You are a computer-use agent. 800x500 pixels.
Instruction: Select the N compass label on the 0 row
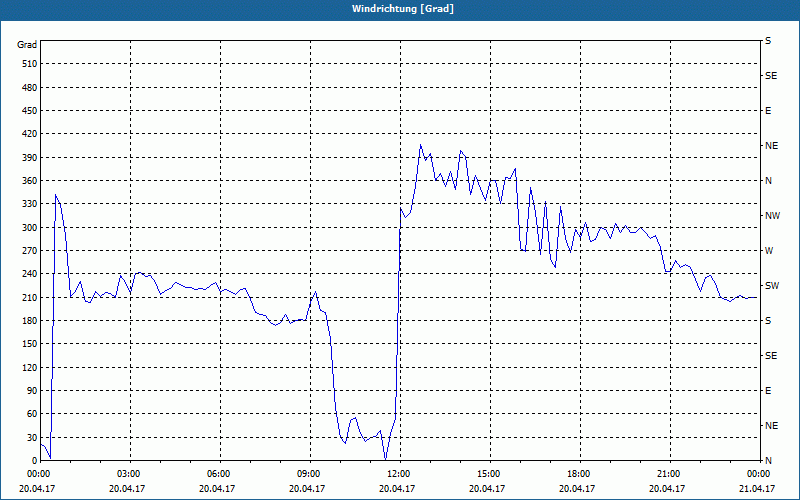coord(768,461)
